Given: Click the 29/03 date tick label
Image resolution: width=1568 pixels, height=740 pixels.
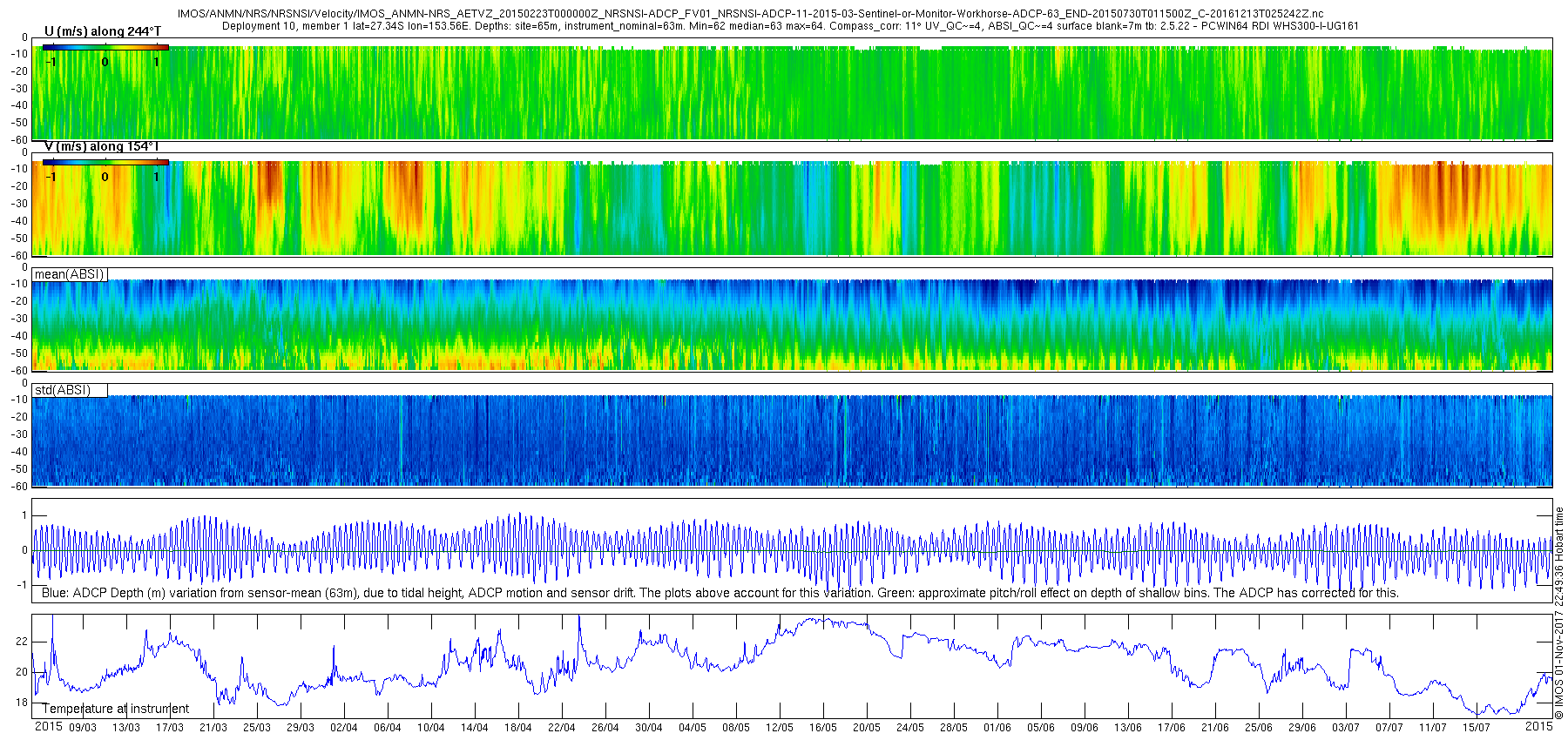Looking at the screenshot, I should (301, 728).
